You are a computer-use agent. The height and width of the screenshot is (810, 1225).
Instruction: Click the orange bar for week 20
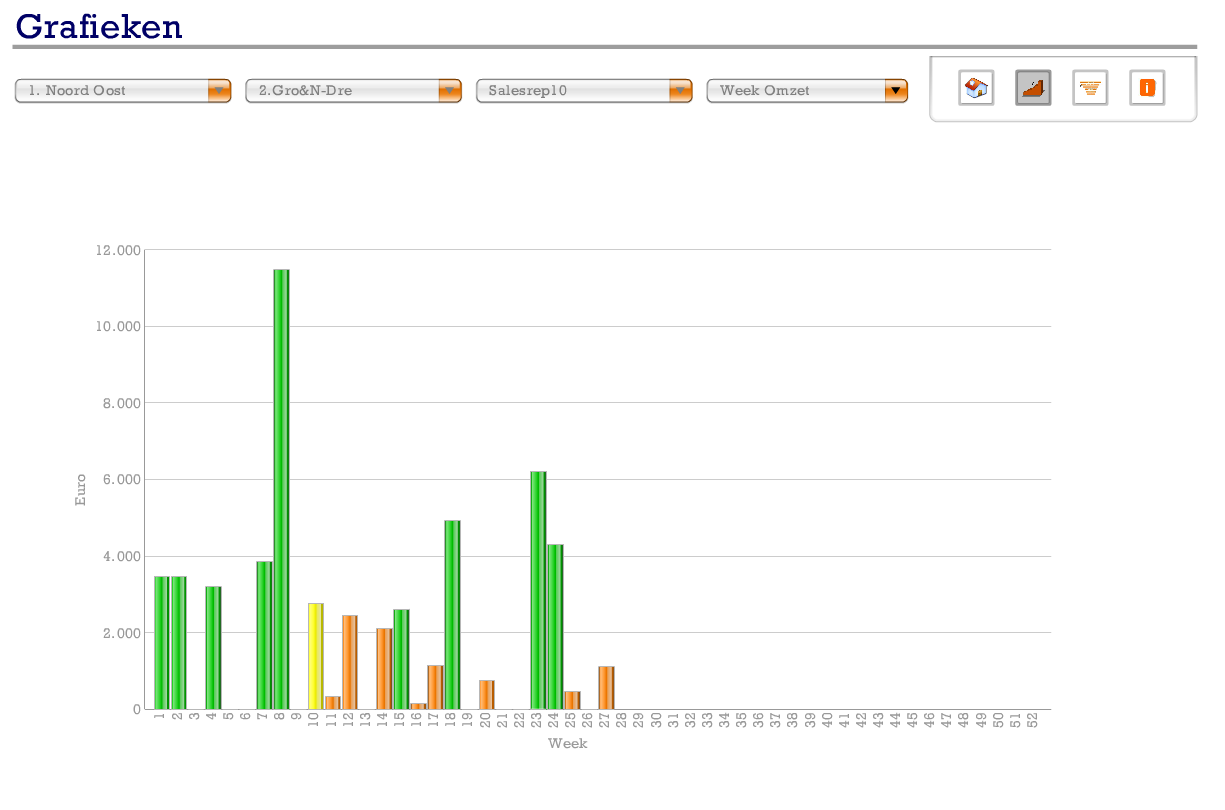(x=486, y=695)
